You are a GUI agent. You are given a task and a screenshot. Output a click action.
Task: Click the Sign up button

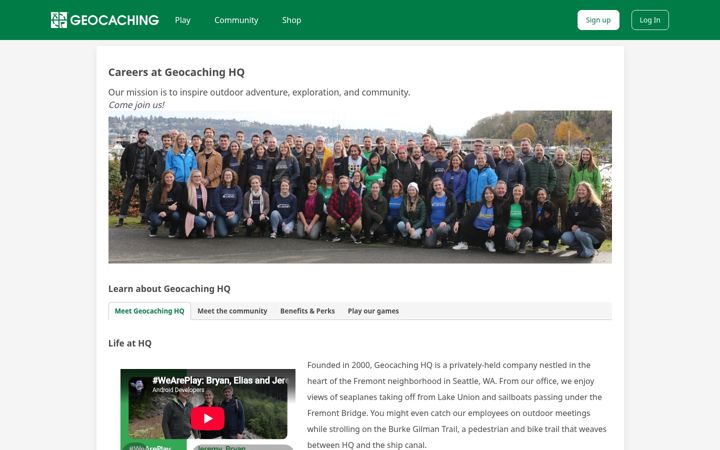pyautogui.click(x=598, y=20)
